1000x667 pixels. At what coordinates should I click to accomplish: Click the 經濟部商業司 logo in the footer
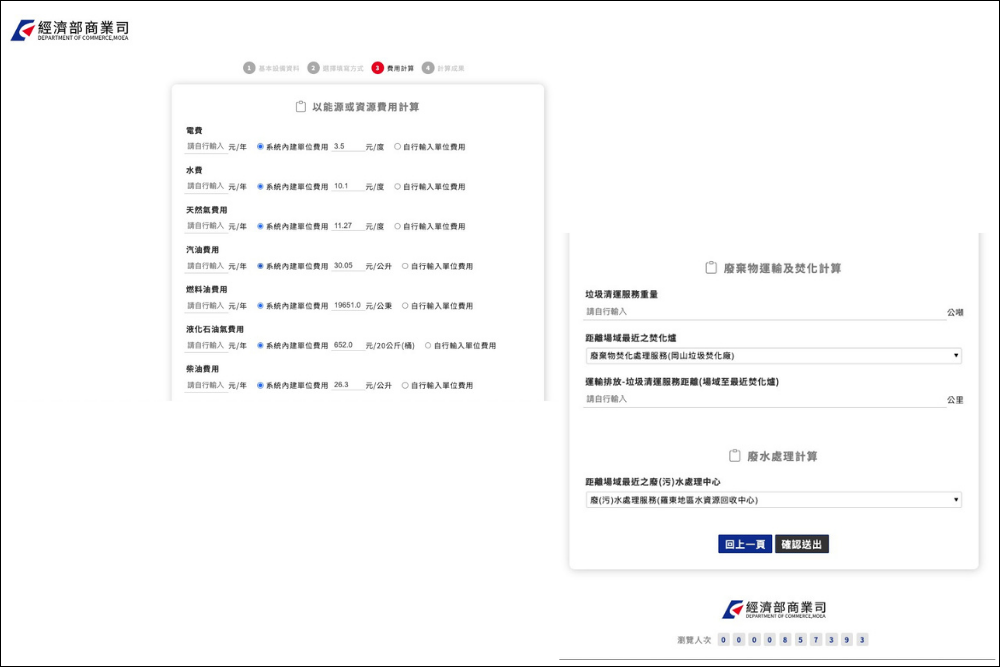(773, 607)
